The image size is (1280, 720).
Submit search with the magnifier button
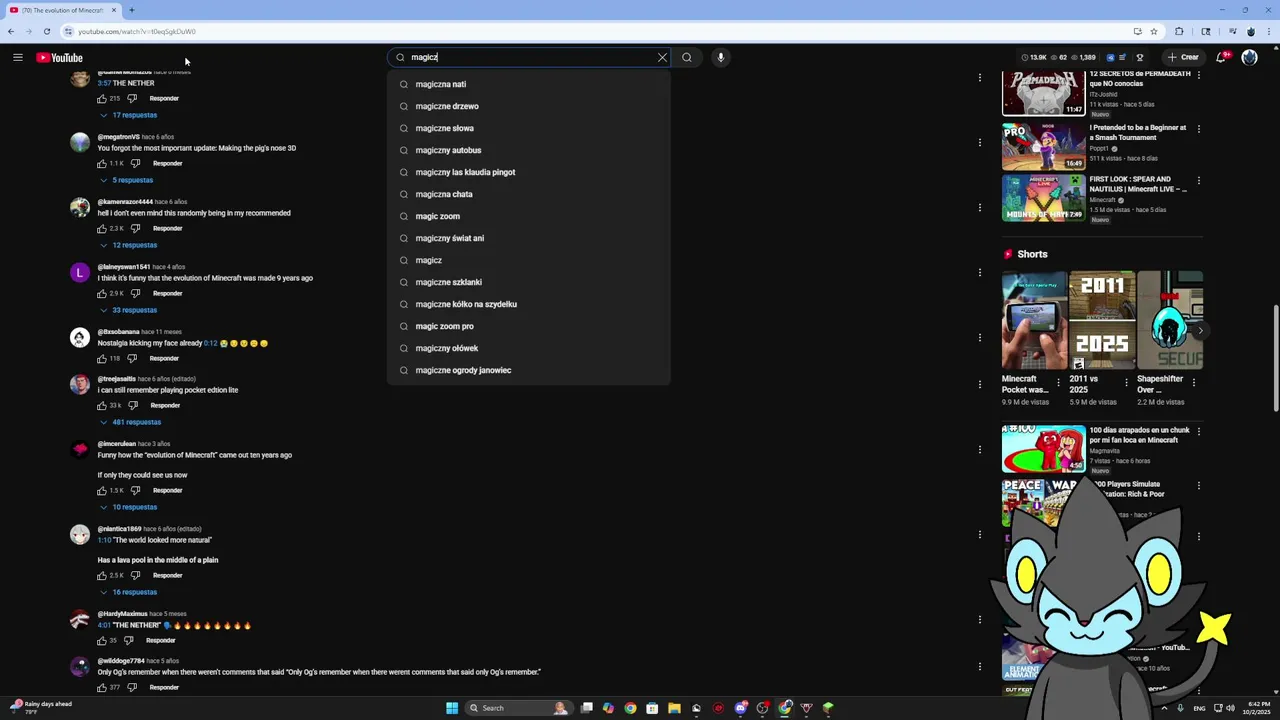(687, 58)
